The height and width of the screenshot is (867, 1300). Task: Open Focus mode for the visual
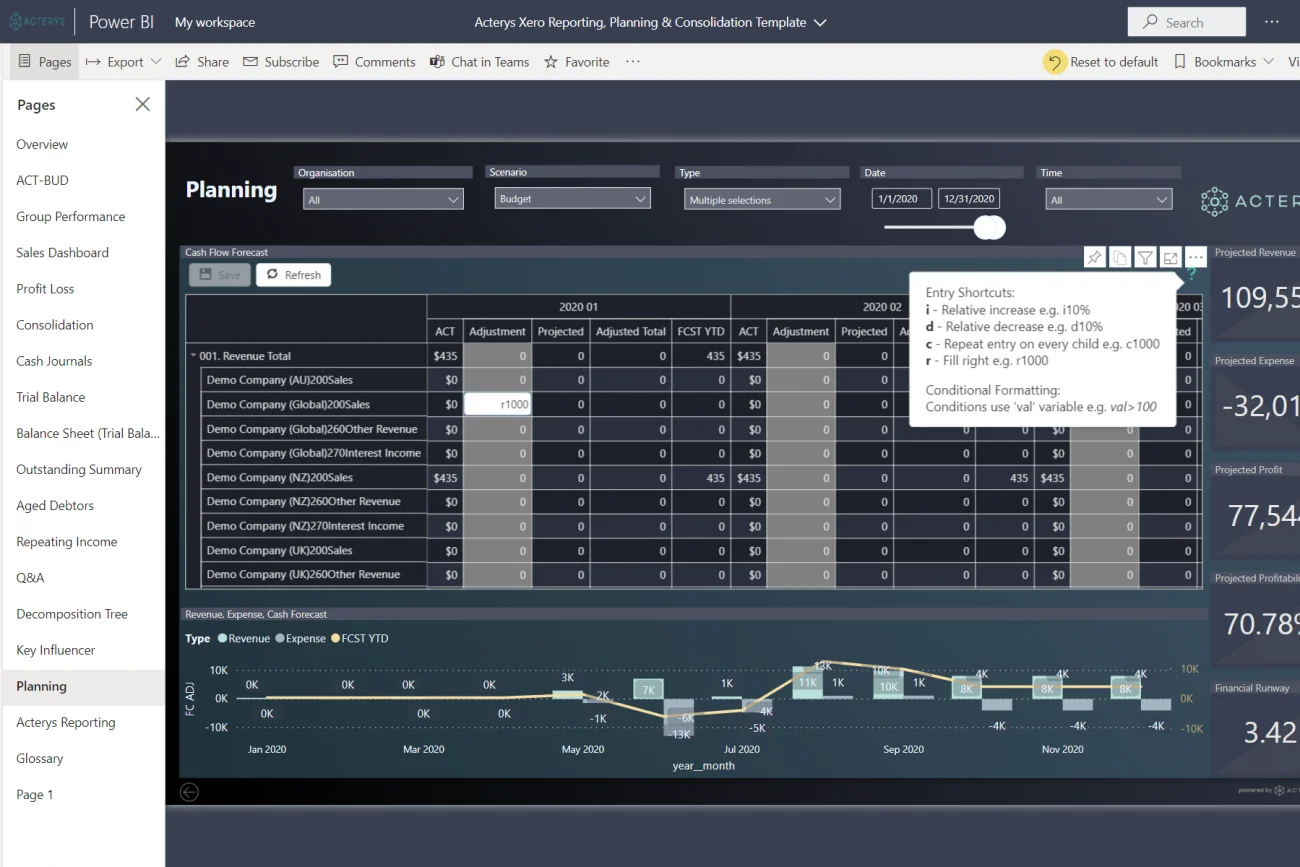click(1171, 258)
